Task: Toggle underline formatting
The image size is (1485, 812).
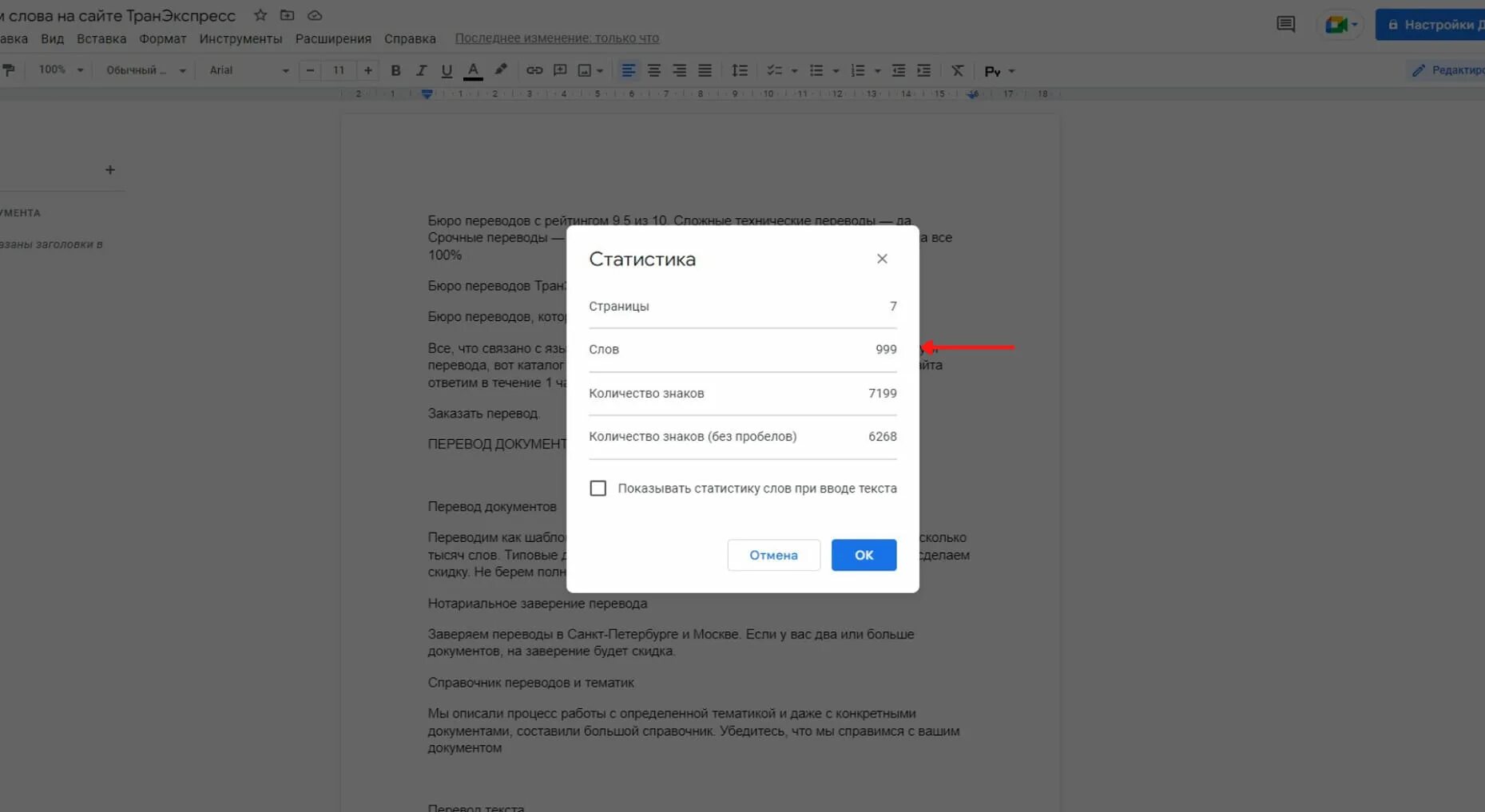Action: click(447, 70)
